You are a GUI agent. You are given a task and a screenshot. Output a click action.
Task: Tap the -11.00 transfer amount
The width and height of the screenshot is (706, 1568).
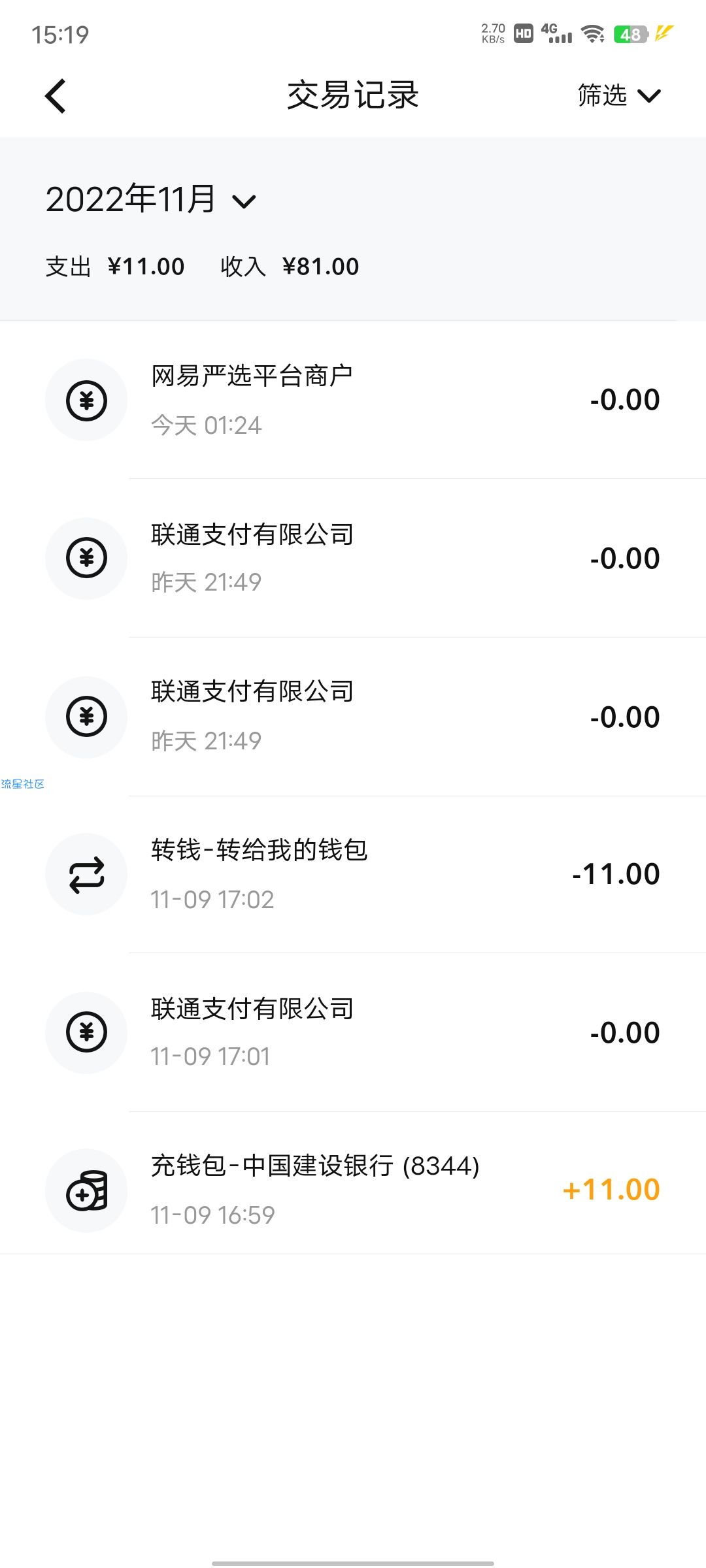pyautogui.click(x=616, y=874)
